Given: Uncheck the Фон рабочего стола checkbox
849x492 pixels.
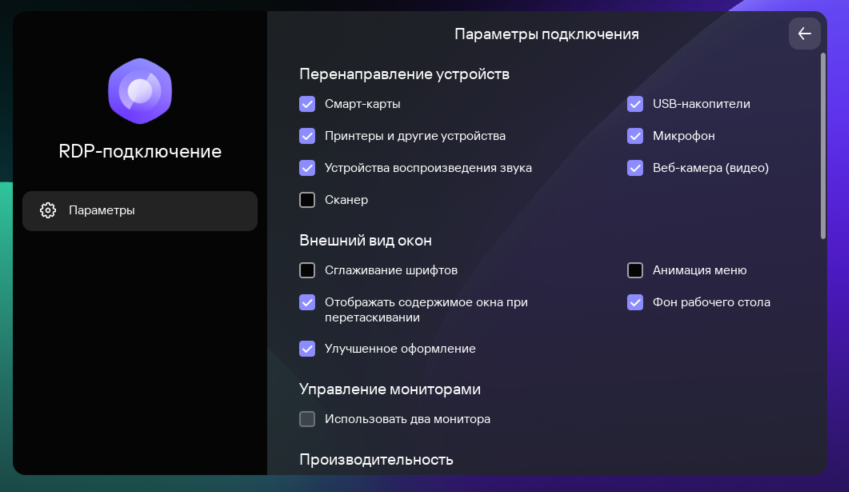Looking at the screenshot, I should [635, 302].
